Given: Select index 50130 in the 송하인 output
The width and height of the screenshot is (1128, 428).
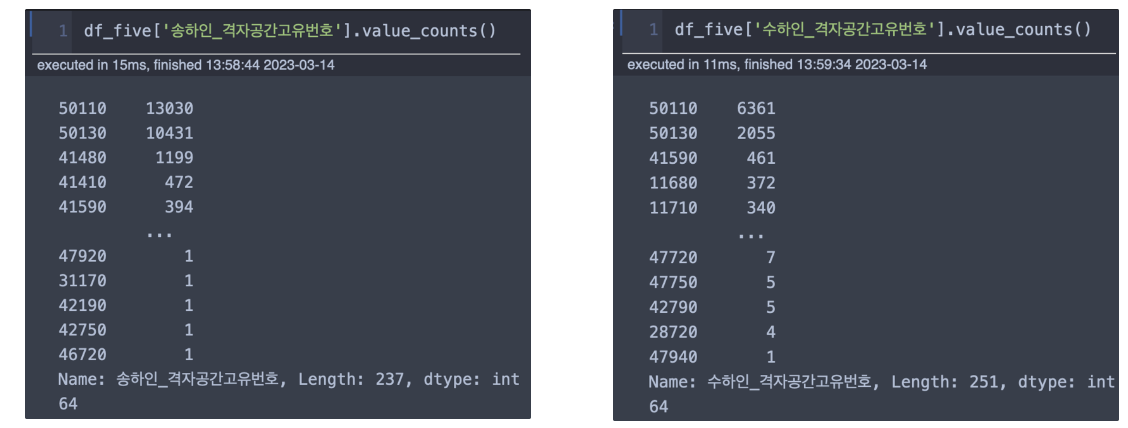Looking at the screenshot, I should click(x=83, y=133).
